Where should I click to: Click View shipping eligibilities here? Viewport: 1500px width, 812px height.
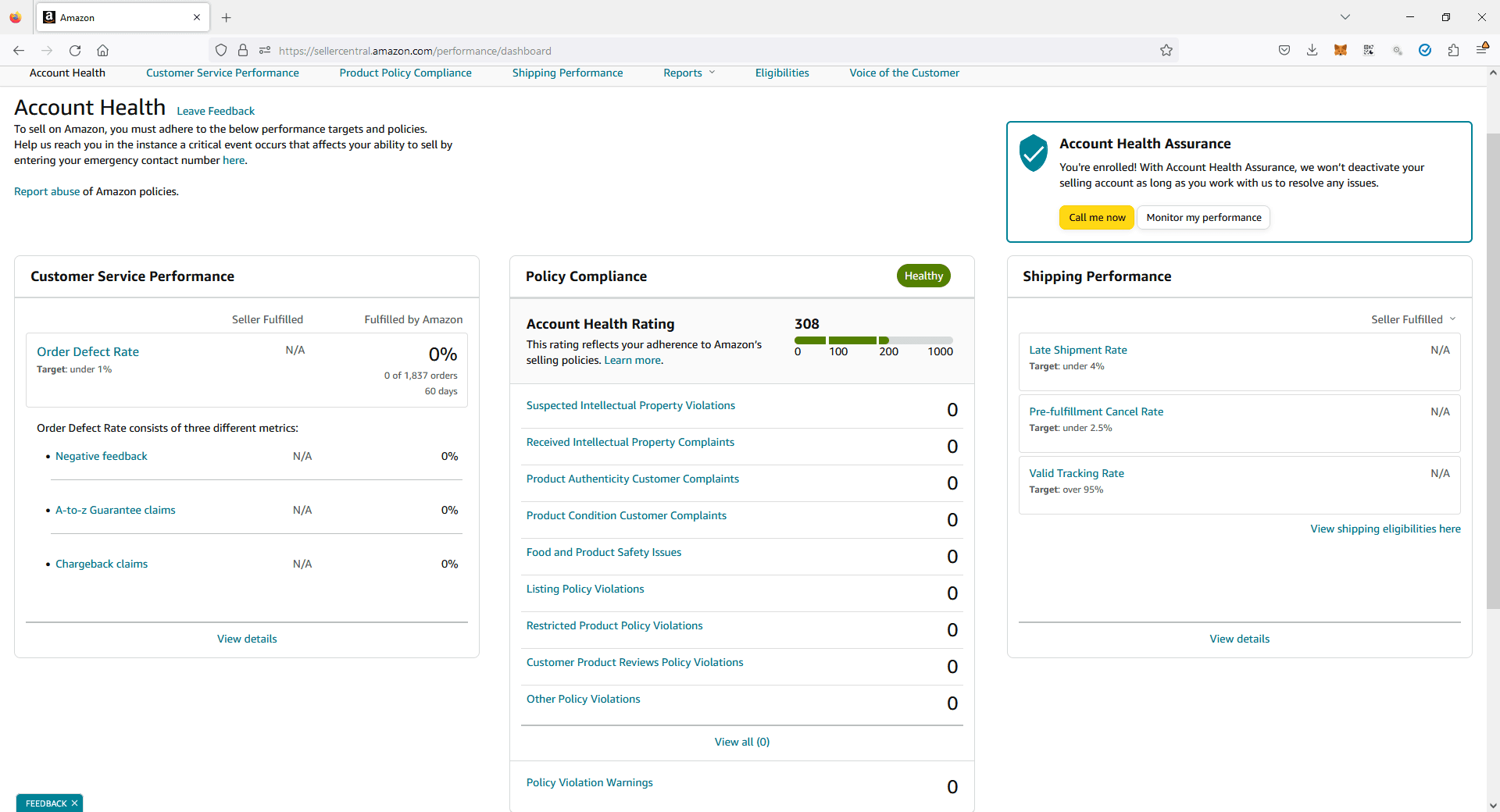(1385, 529)
